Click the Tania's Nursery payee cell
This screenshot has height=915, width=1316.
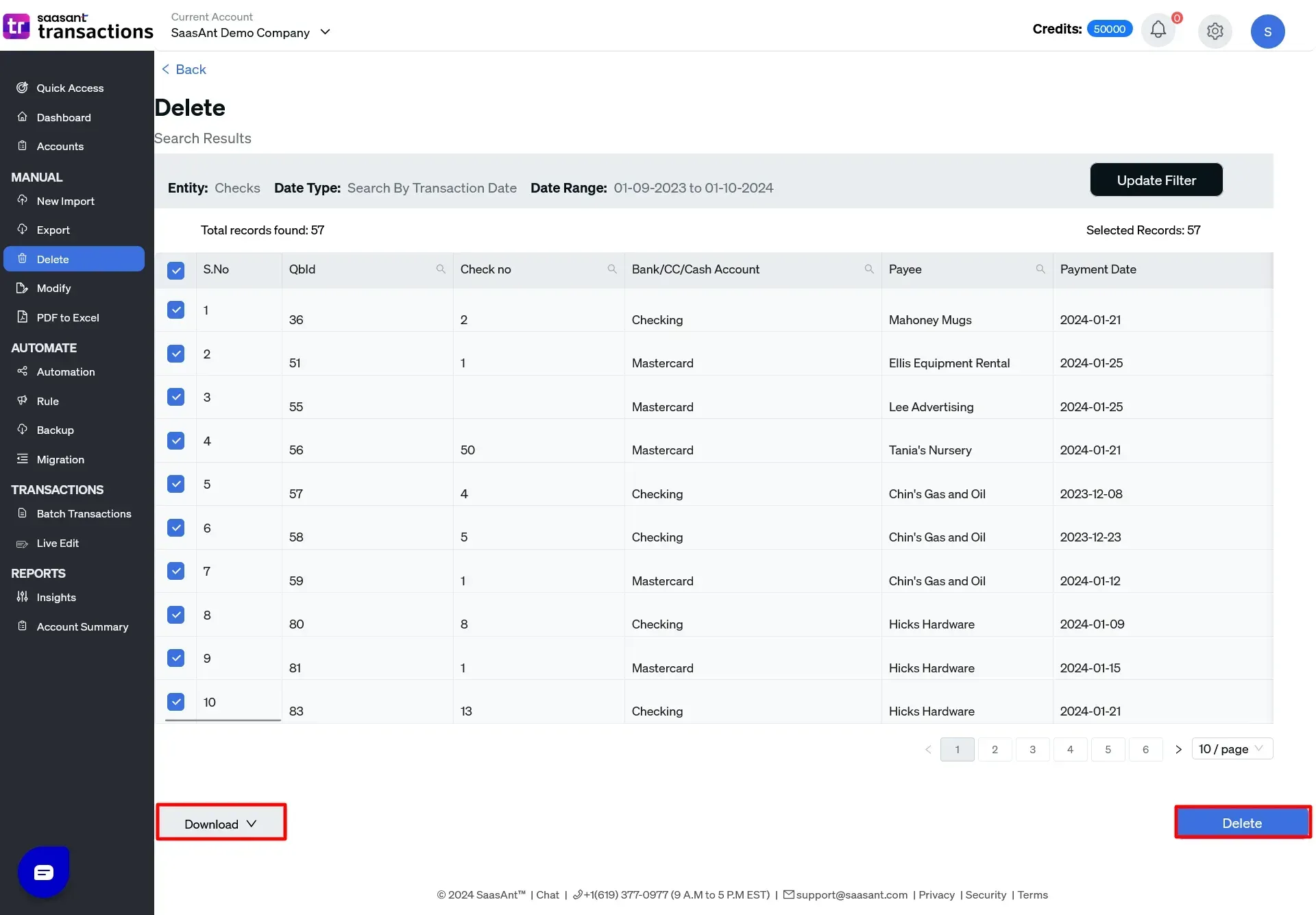930,450
